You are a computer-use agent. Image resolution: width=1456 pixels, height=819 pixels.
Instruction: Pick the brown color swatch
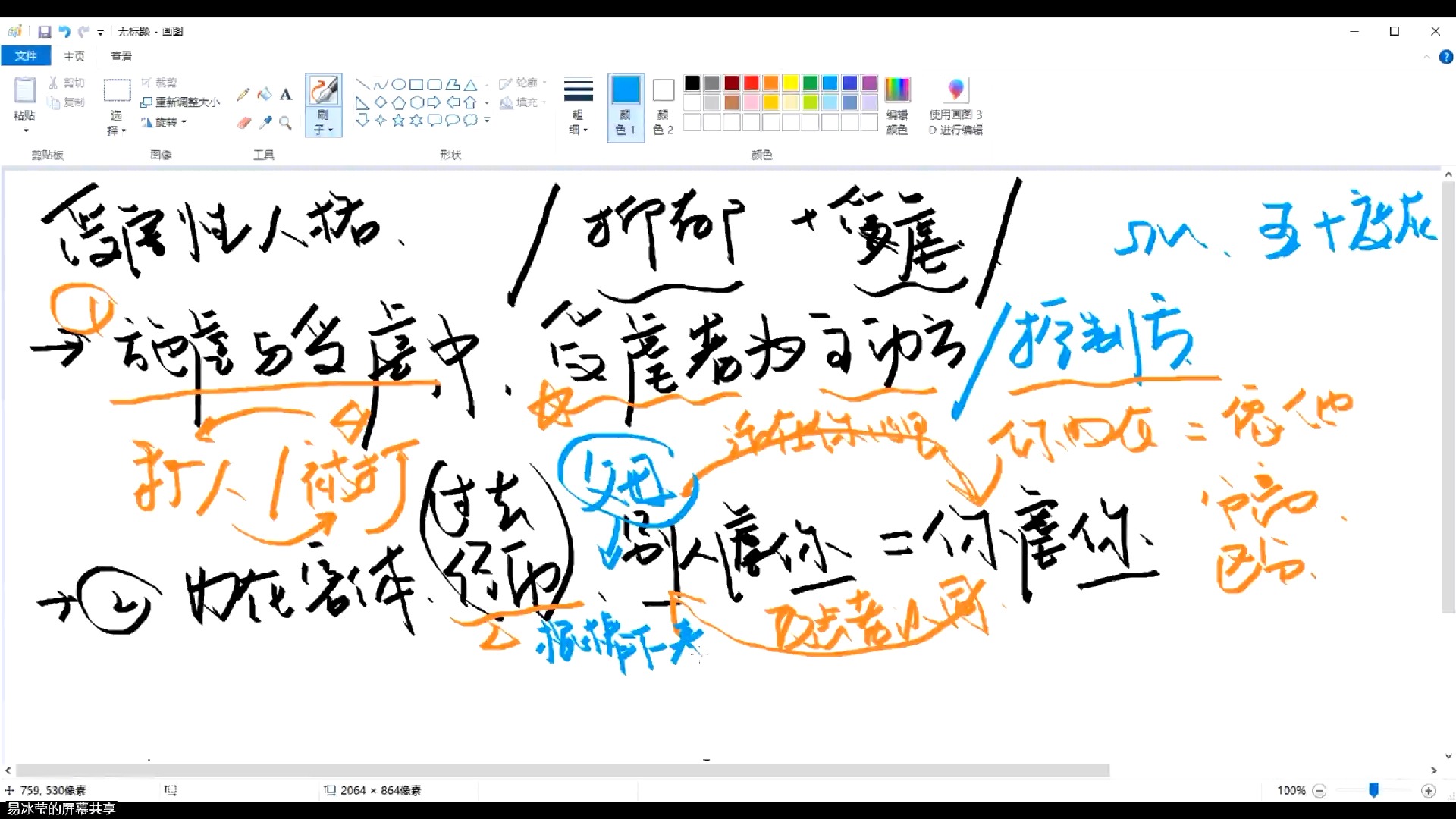point(732,102)
